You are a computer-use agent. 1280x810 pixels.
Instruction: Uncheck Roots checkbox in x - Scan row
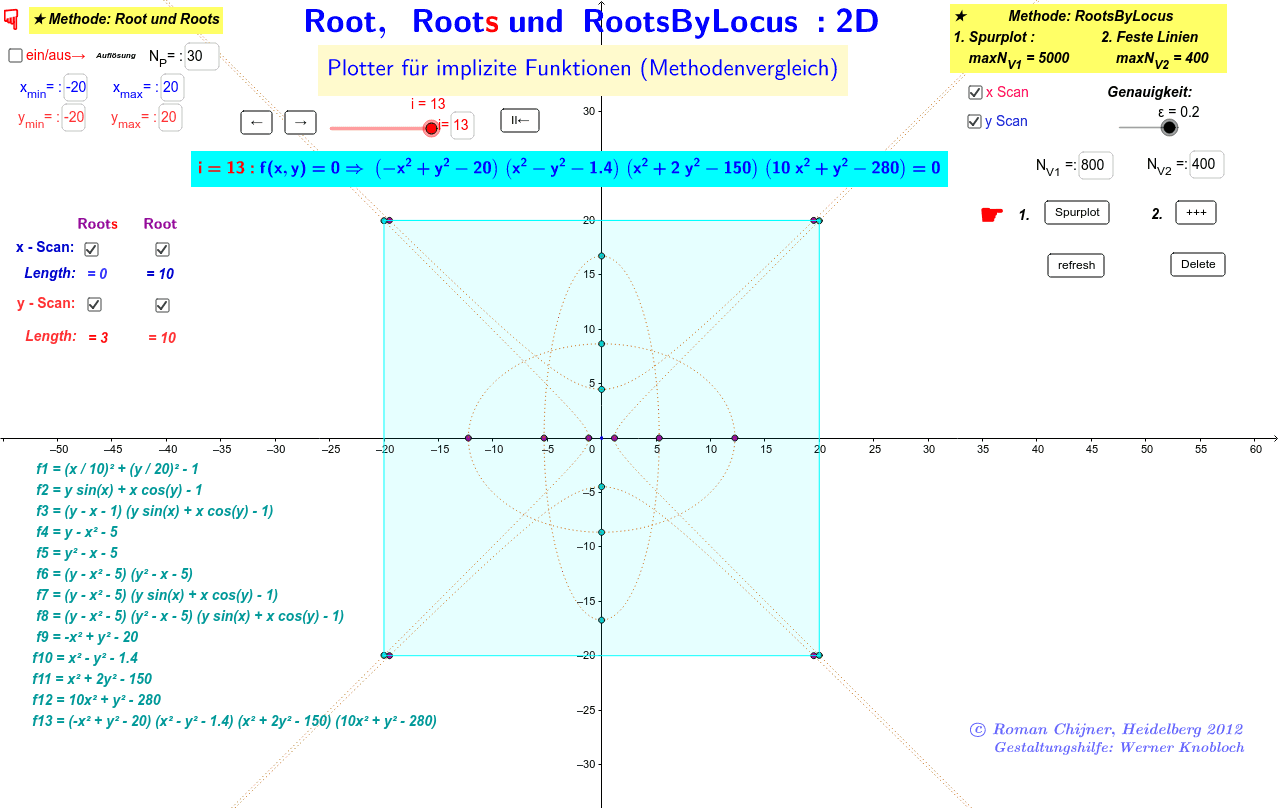(x=92, y=249)
